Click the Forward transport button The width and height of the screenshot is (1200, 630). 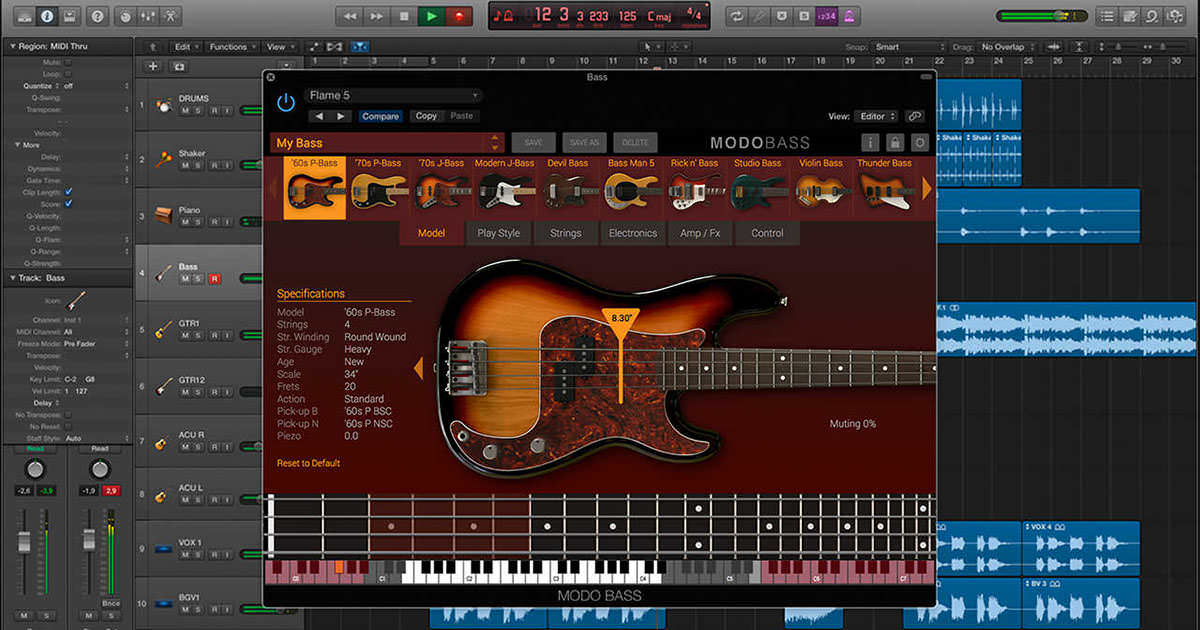pos(377,16)
